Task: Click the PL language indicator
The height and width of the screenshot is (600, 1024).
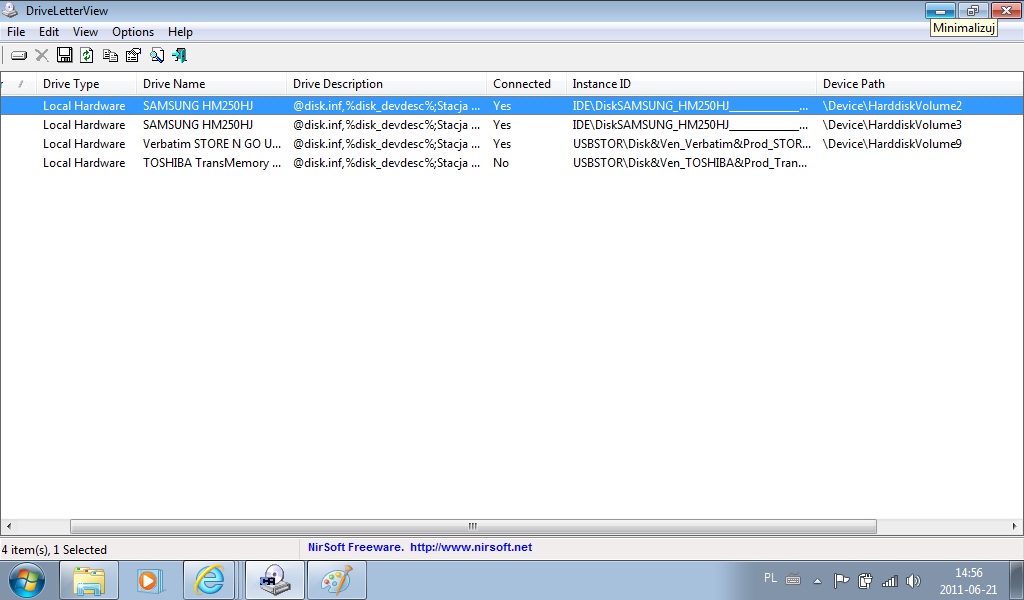Action: click(771, 578)
